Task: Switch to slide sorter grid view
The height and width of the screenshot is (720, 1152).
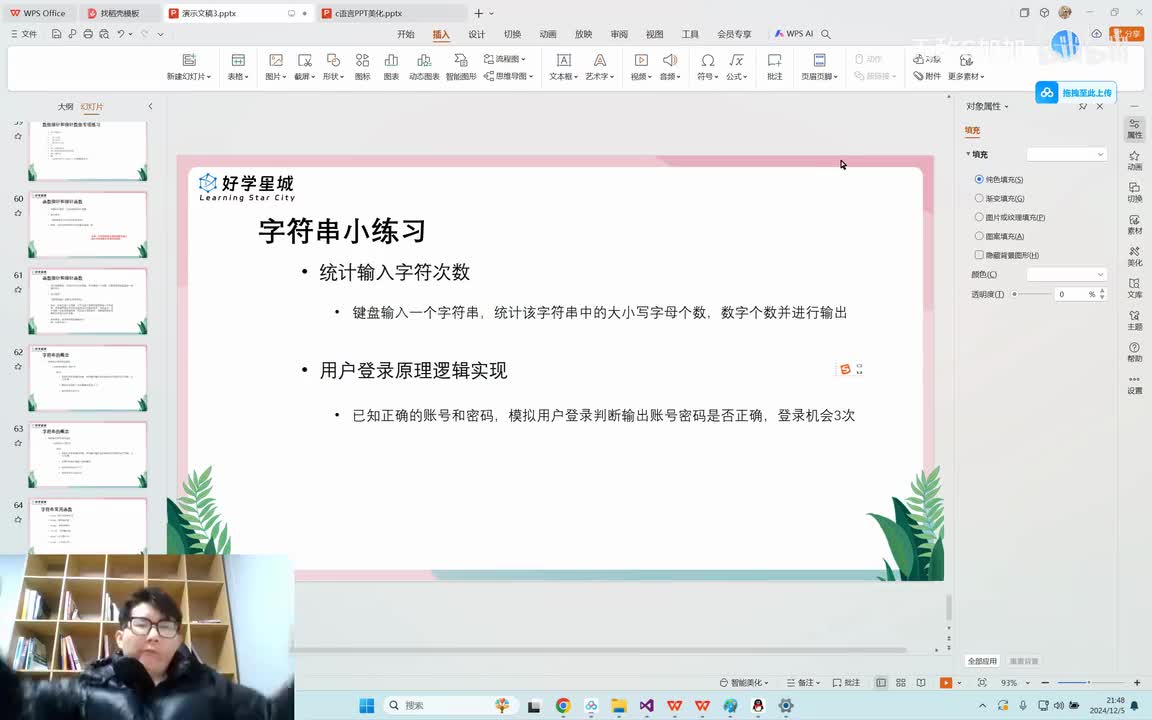Action: (901, 683)
